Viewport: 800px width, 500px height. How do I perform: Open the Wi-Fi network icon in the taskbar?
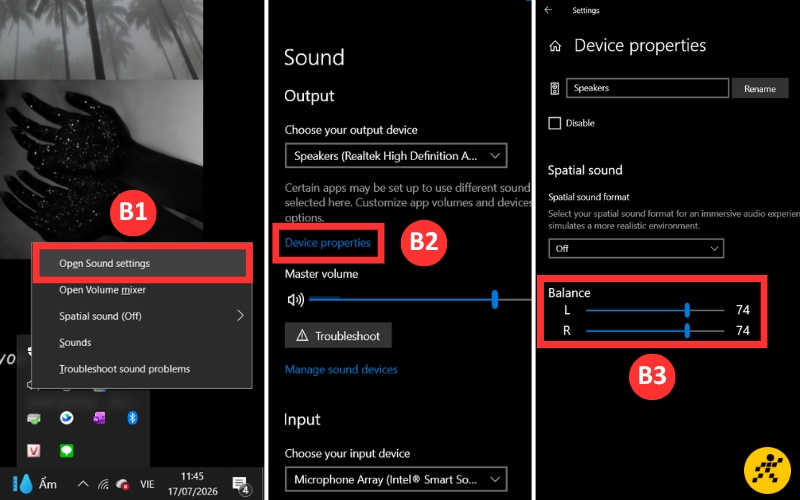tap(103, 484)
